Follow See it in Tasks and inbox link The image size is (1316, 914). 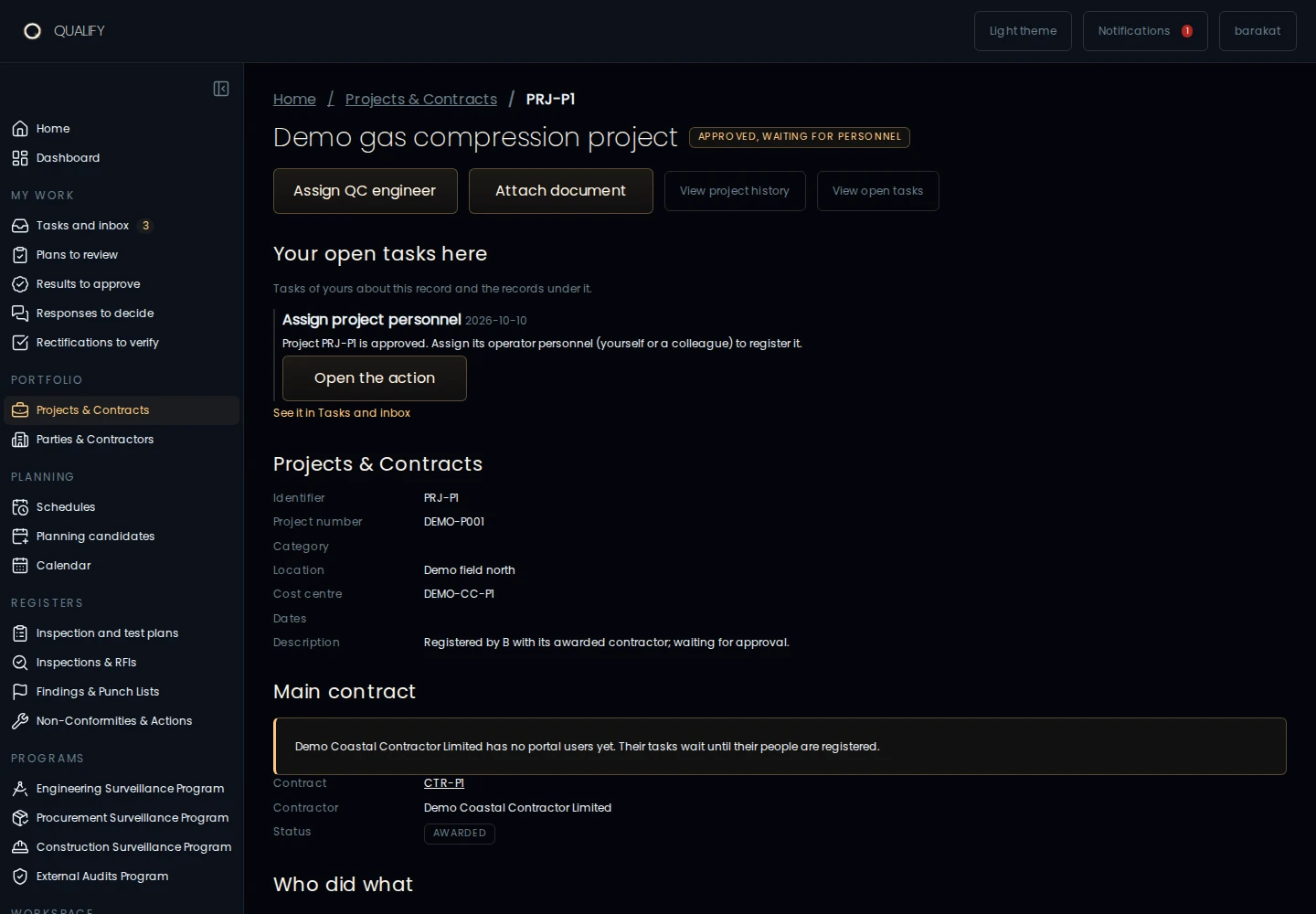coord(342,413)
